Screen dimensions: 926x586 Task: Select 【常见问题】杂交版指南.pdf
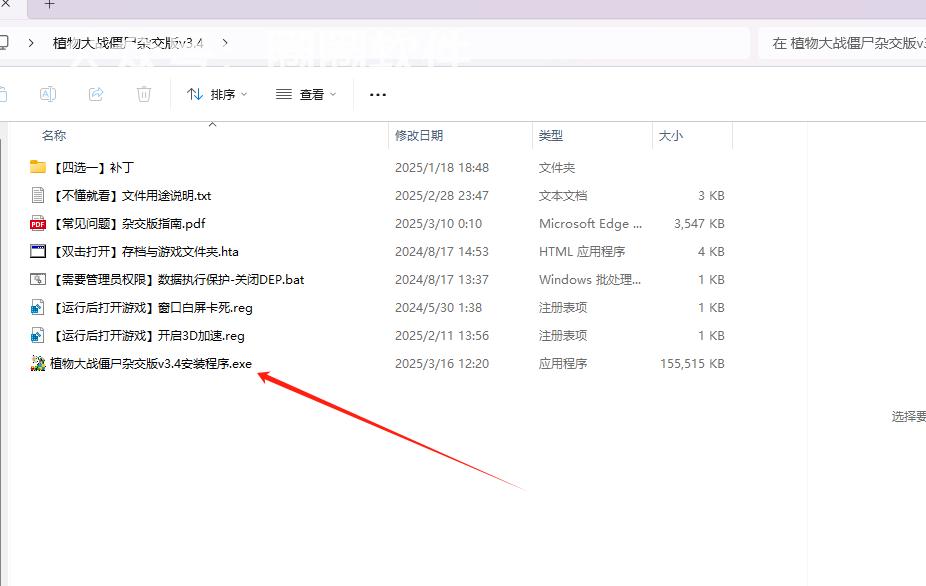tap(129, 223)
